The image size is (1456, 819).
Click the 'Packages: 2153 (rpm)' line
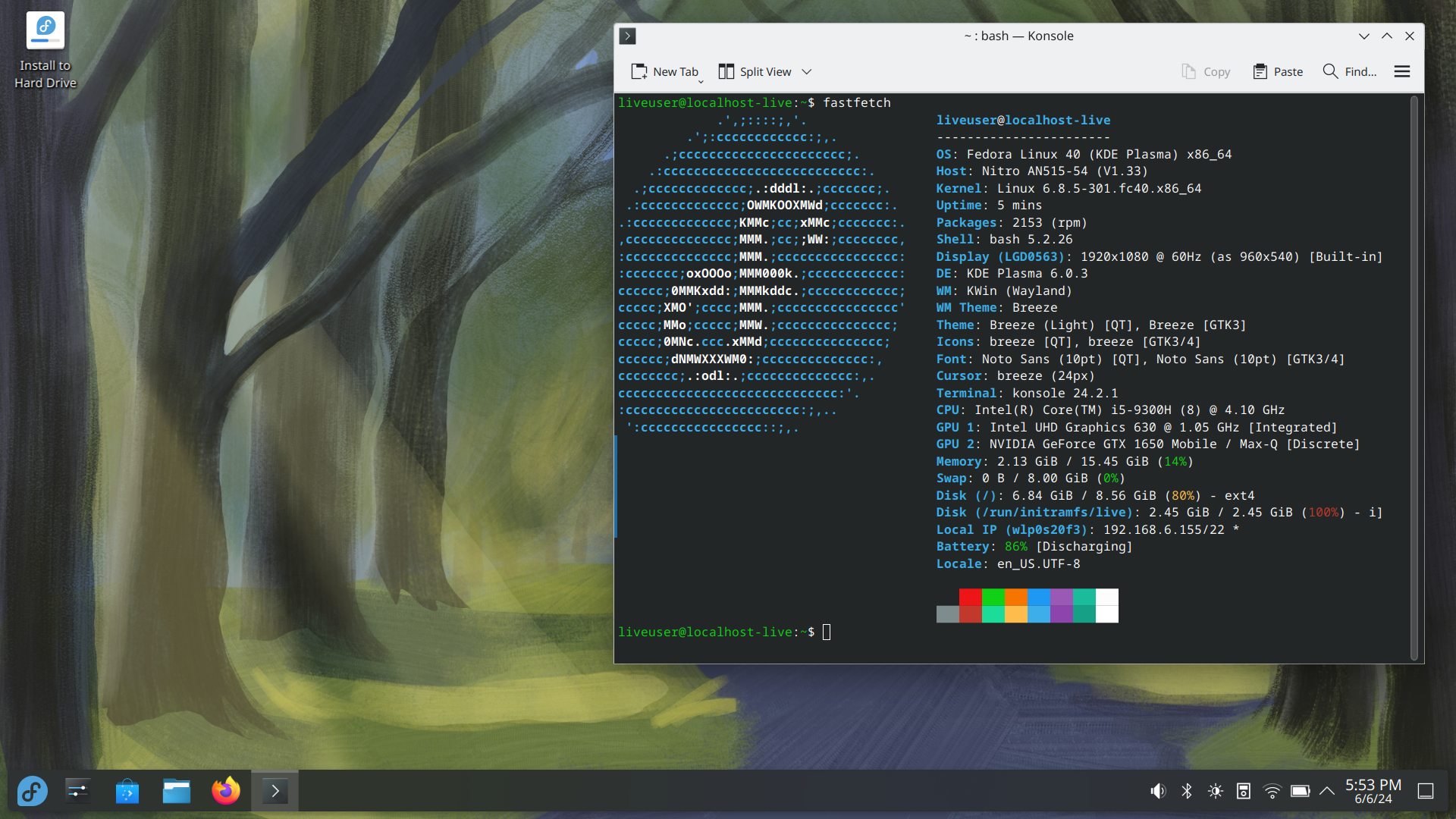coord(1012,222)
